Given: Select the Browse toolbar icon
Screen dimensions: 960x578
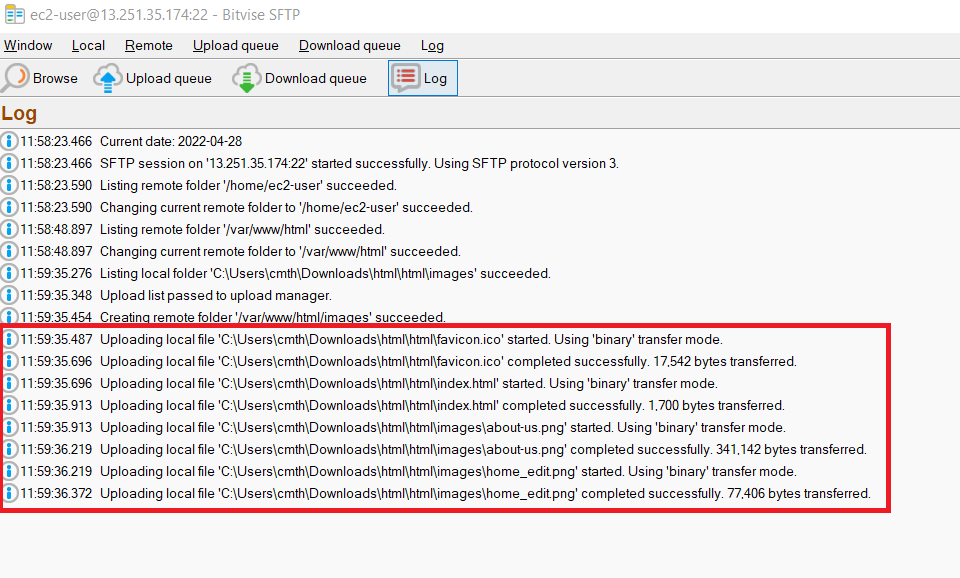Looking at the screenshot, I should pos(18,77).
